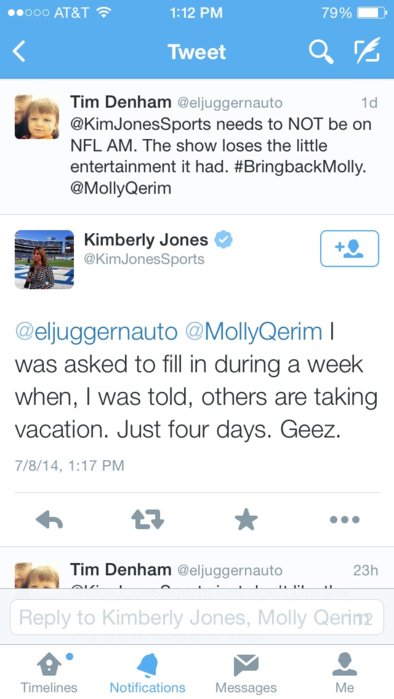Open more options ellipsis below tweet
The image size is (394, 699).
[x=345, y=520]
